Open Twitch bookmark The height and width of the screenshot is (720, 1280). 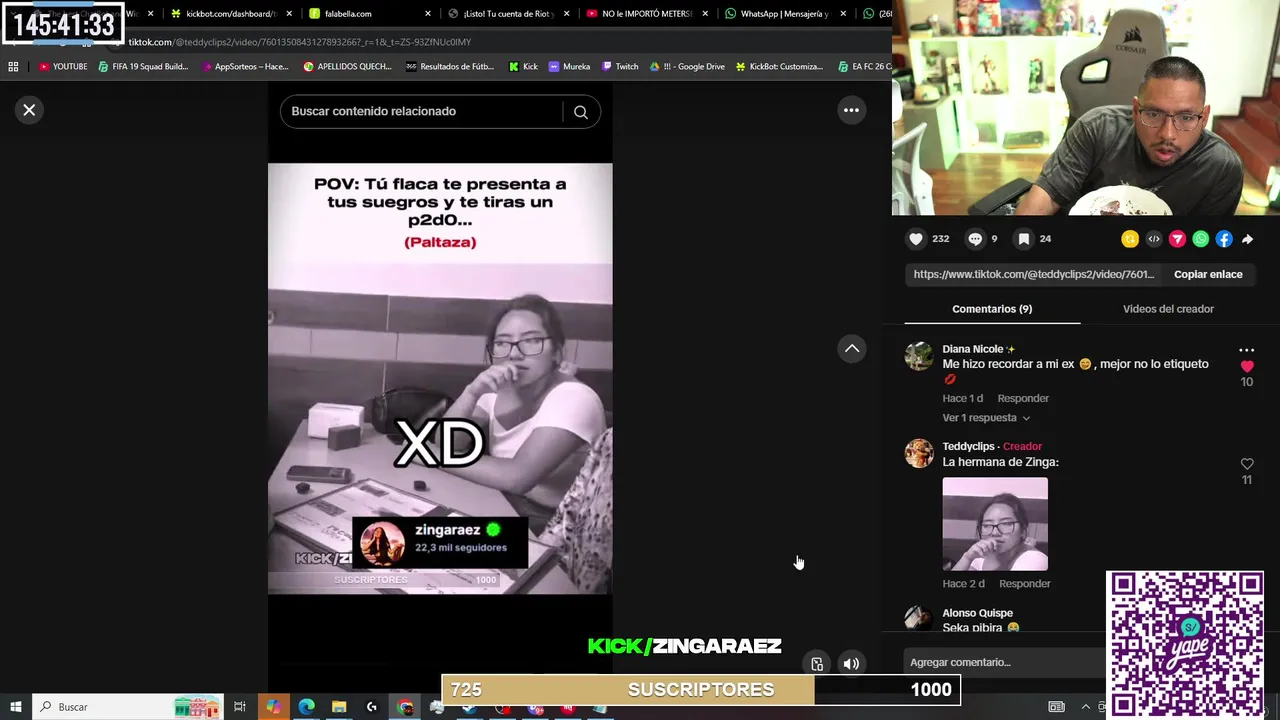pos(620,67)
